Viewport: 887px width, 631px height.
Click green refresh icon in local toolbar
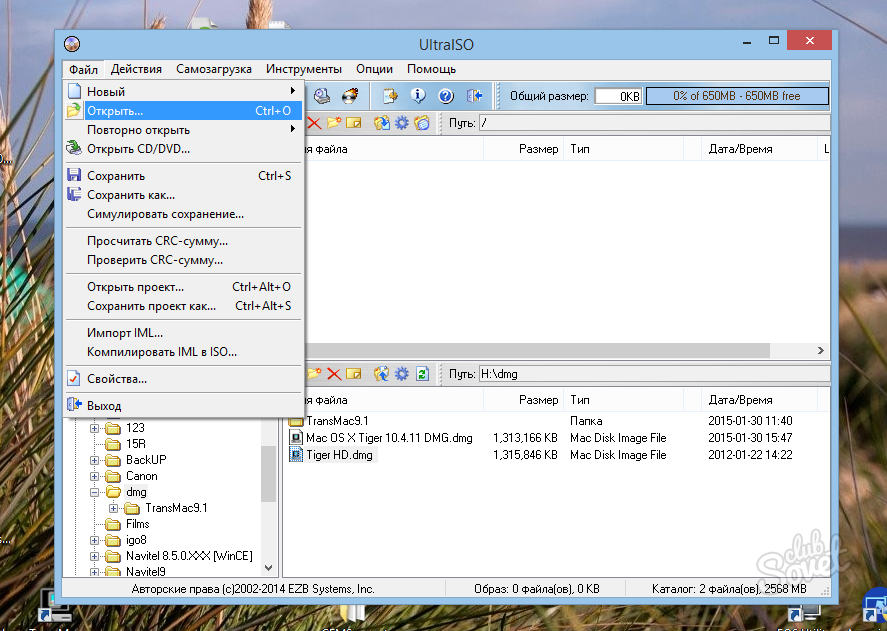422,374
